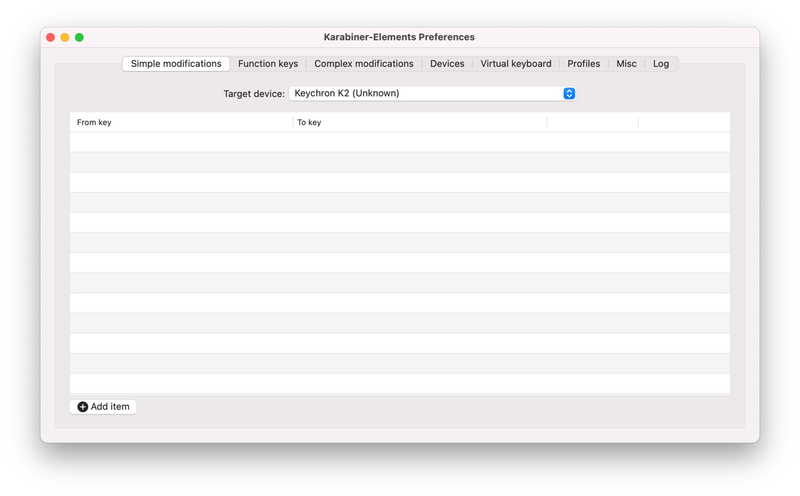Viewport: 800px width, 496px height.
Task: View the Log tab
Action: point(661,64)
